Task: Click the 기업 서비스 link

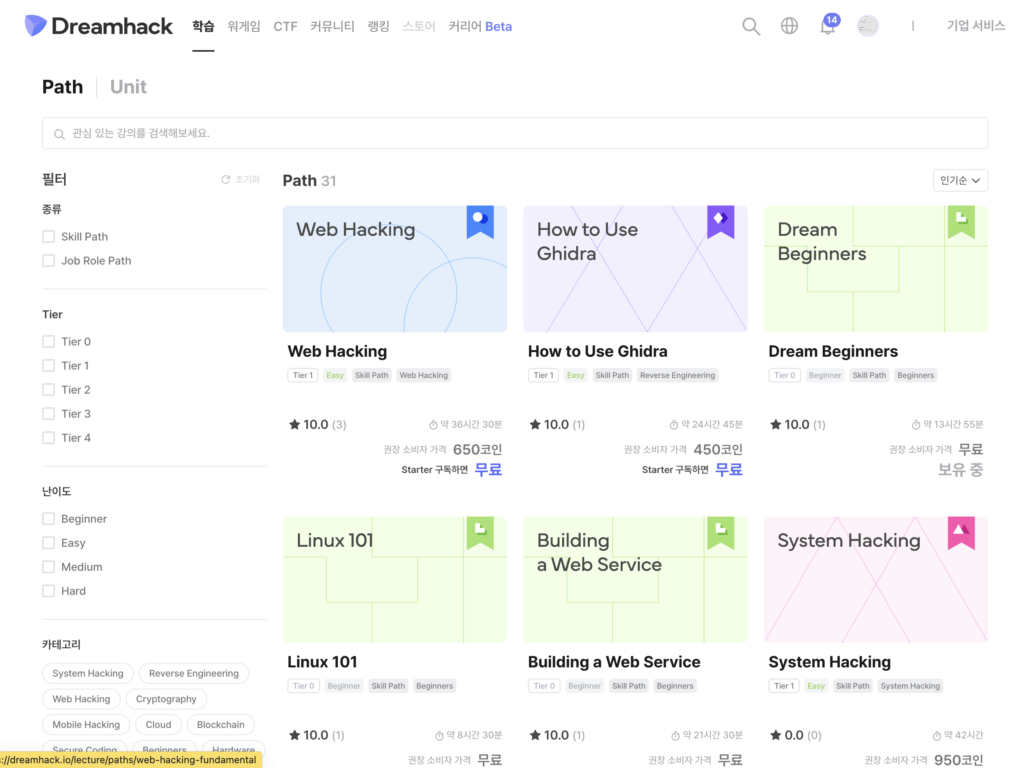Action: pos(976,25)
